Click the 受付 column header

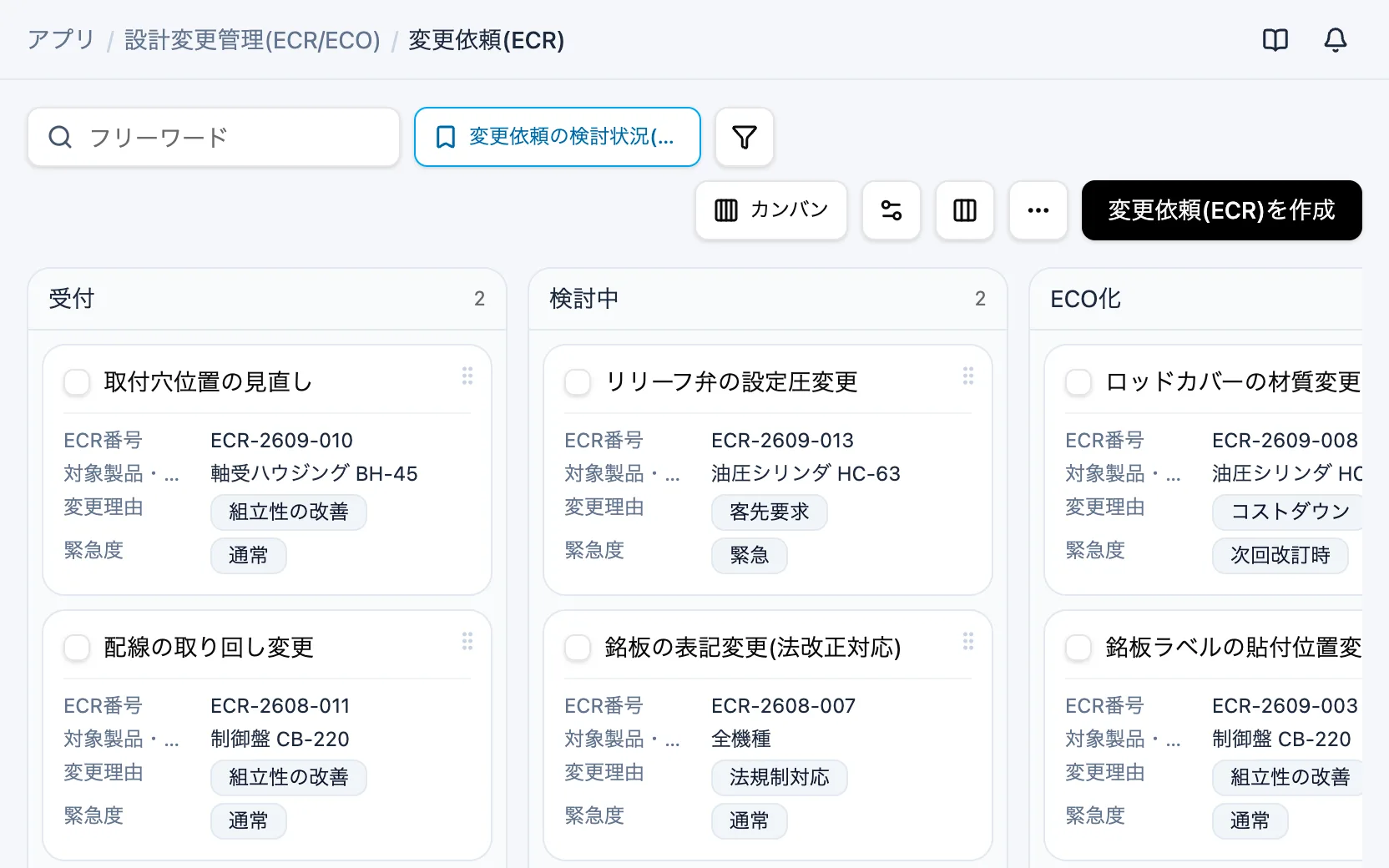click(x=267, y=299)
